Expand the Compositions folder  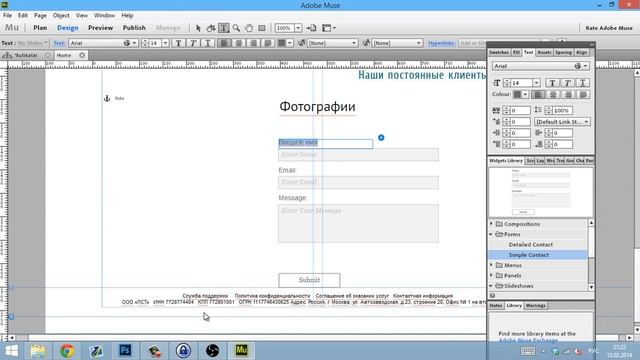(x=491, y=224)
